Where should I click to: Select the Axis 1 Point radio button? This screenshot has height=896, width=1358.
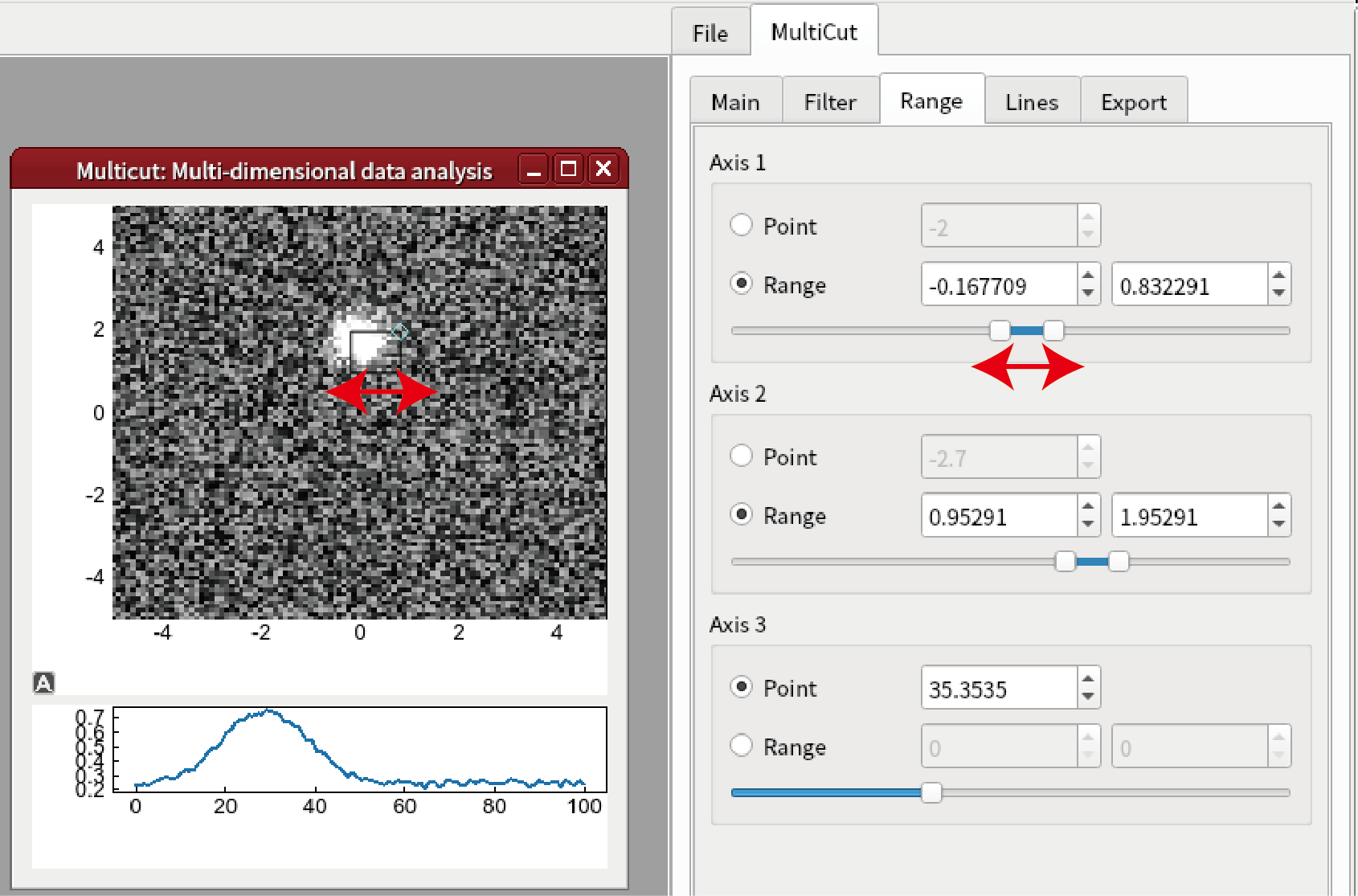[x=741, y=225]
